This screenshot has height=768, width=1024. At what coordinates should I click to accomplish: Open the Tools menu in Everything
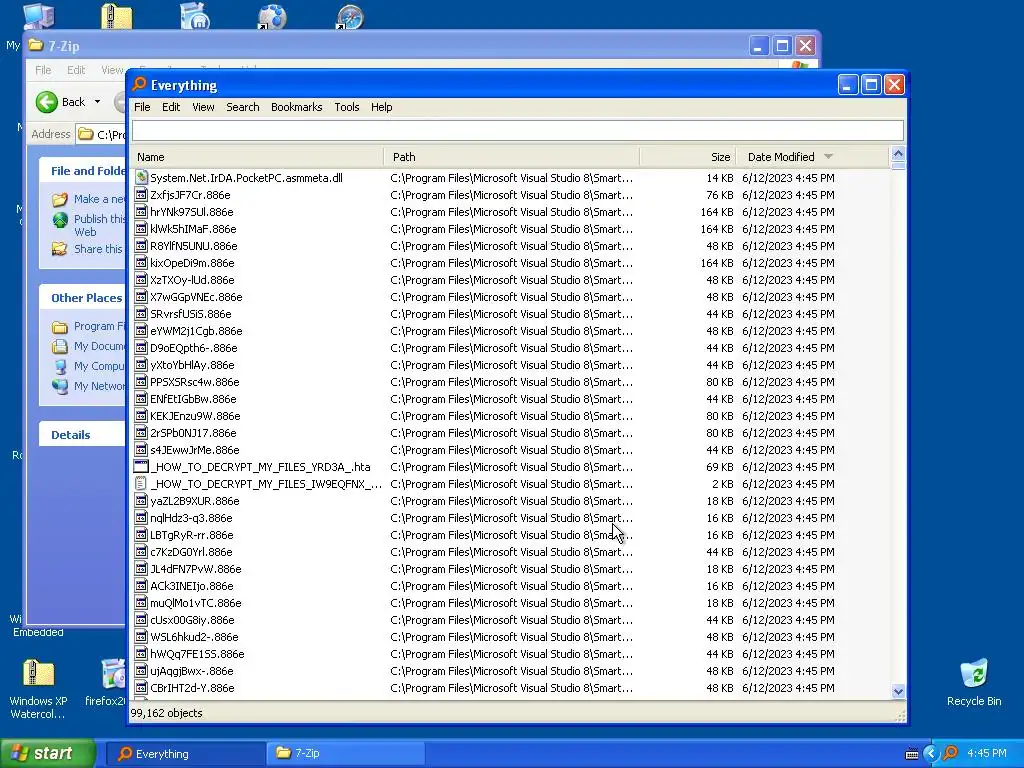click(x=347, y=107)
